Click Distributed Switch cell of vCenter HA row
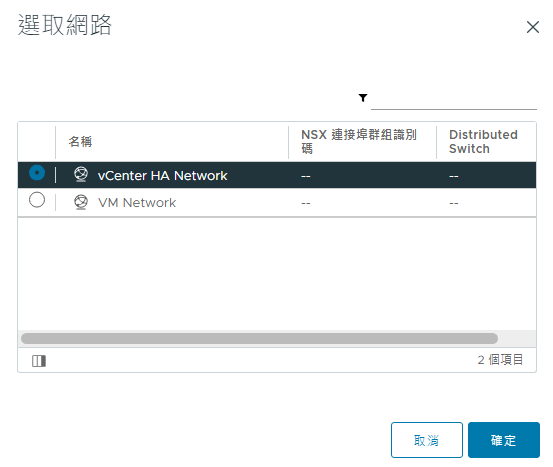The image size is (553, 467). (454, 176)
